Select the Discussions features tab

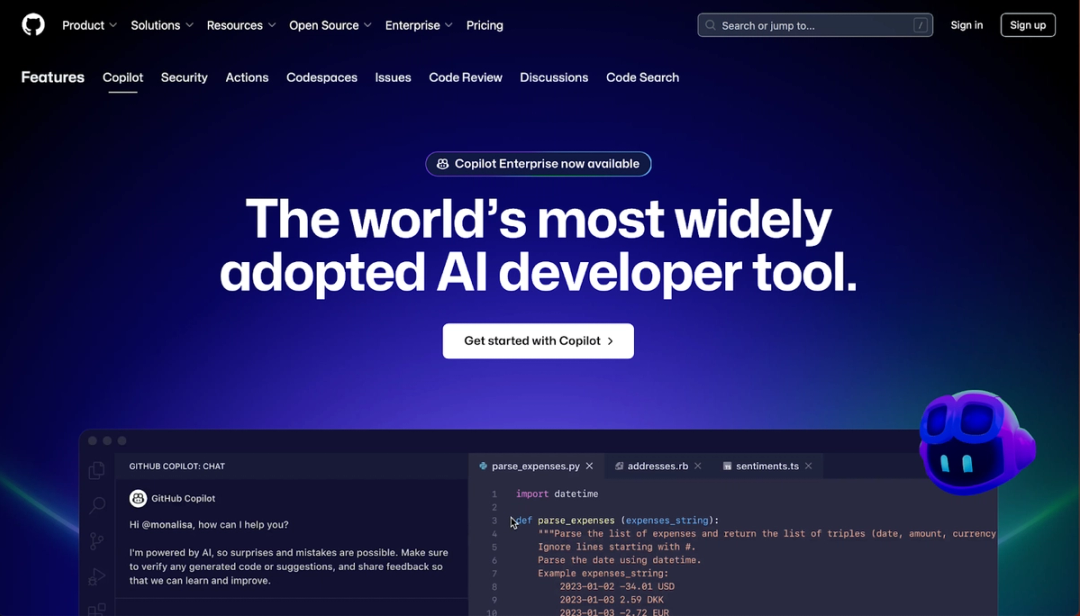(554, 78)
